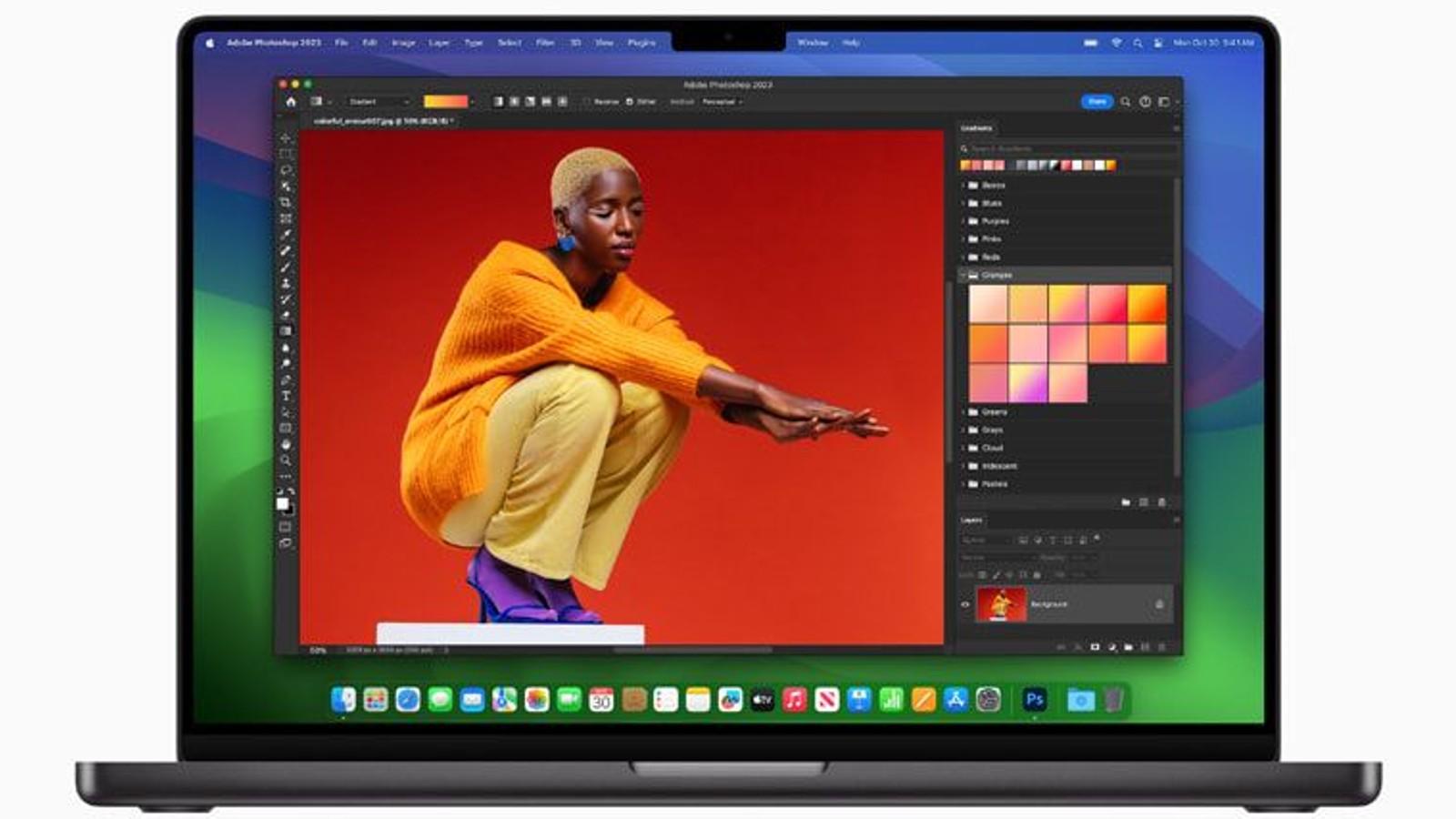Image resolution: width=1456 pixels, height=819 pixels.
Task: Collapse the Oranges gradient folder
Action: coord(964,275)
